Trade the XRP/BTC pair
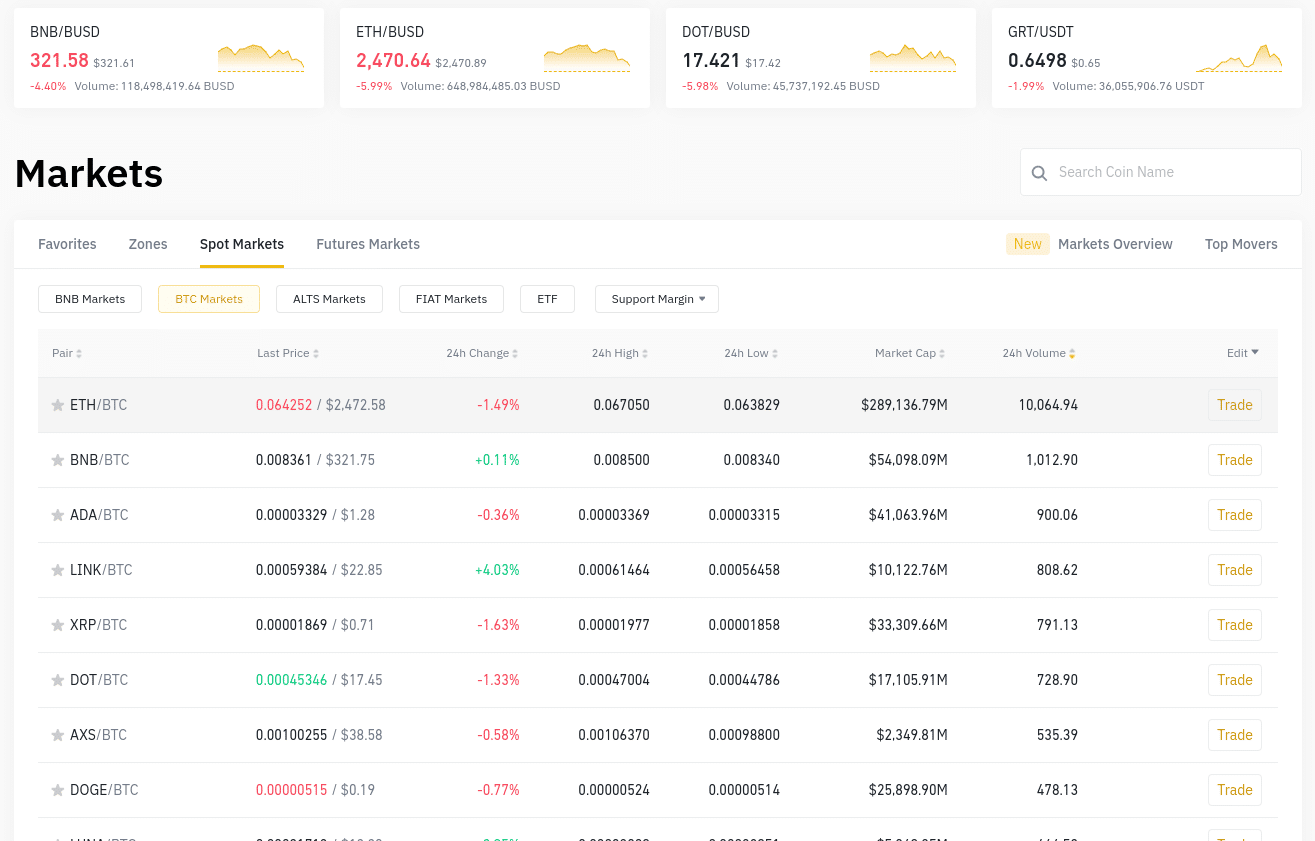The height and width of the screenshot is (841, 1315). pos(1235,625)
